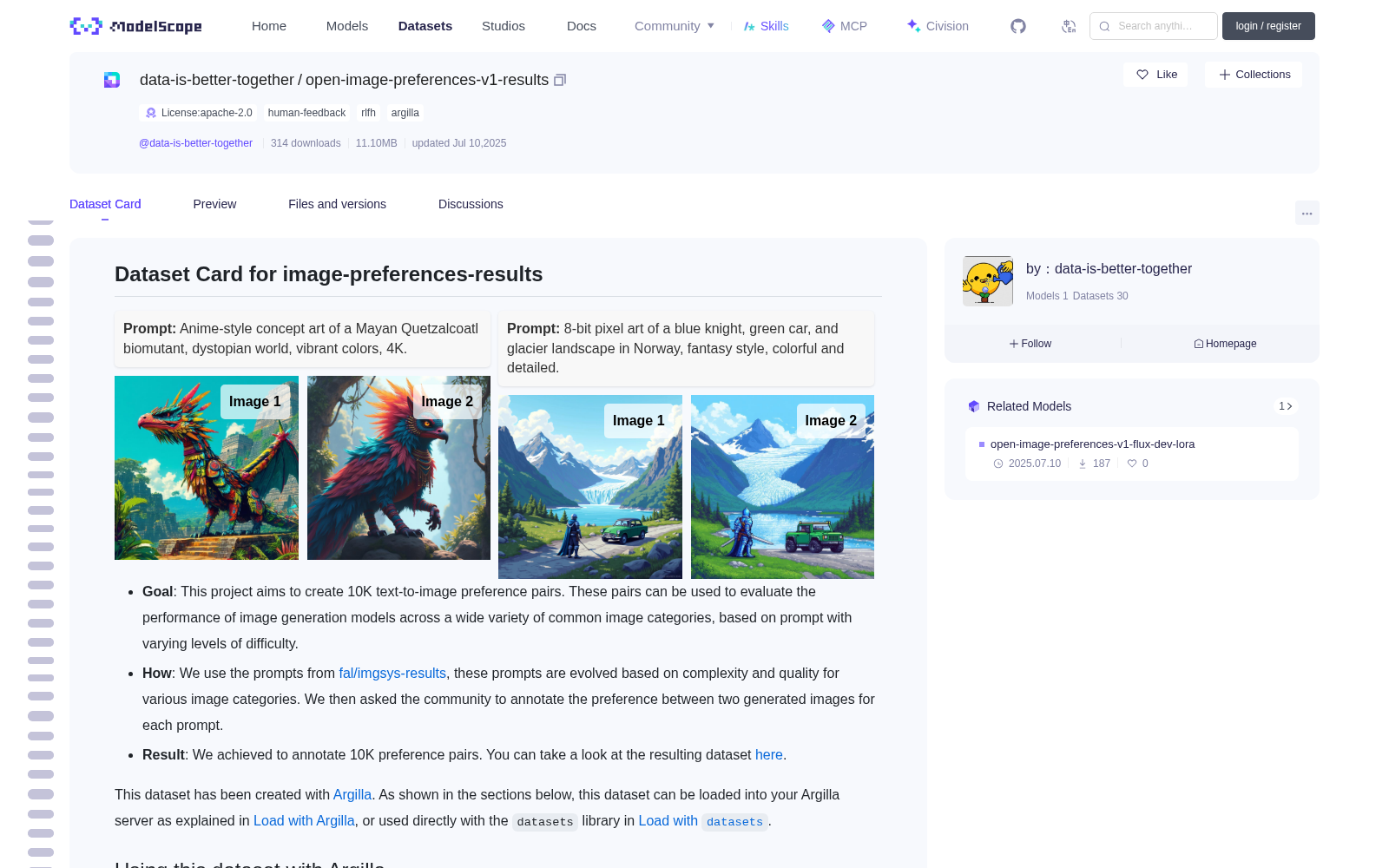Viewport: 1389px width, 868px height.
Task: Click the license badge icon
Action: click(151, 113)
